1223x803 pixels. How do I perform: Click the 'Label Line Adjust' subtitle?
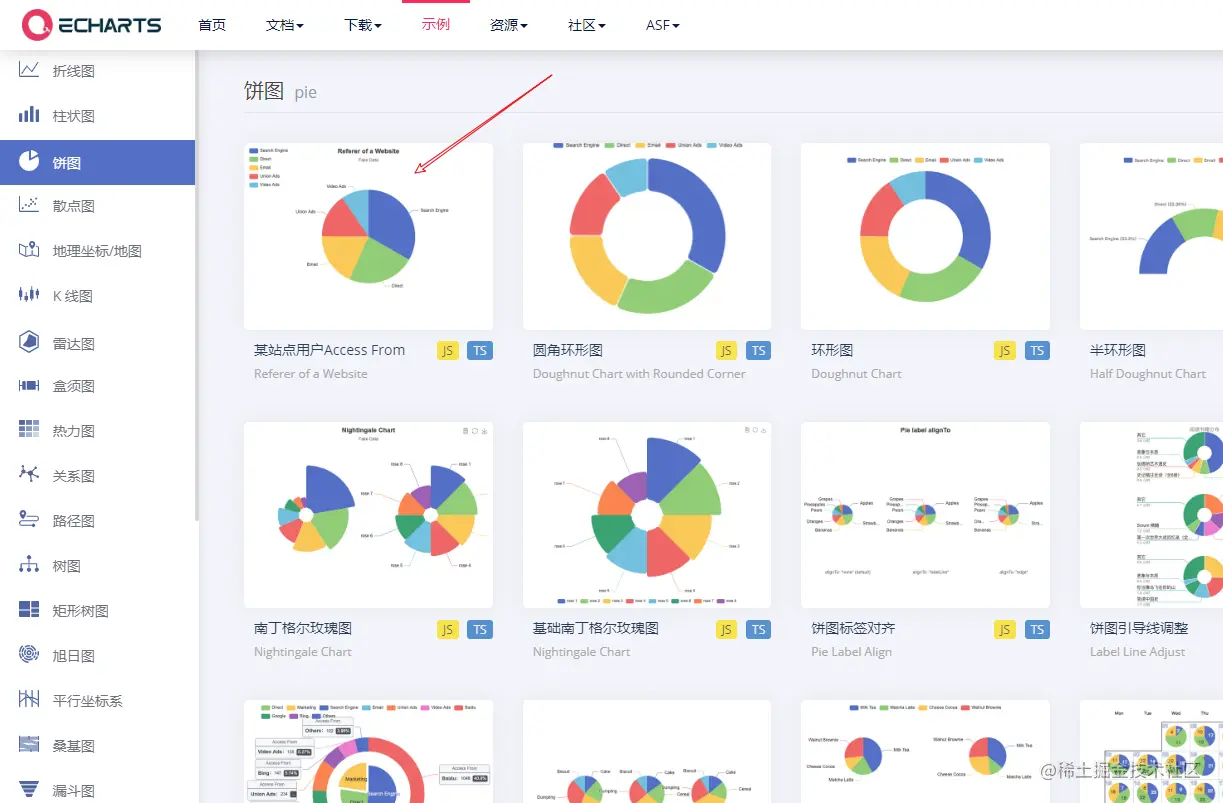[1137, 652]
